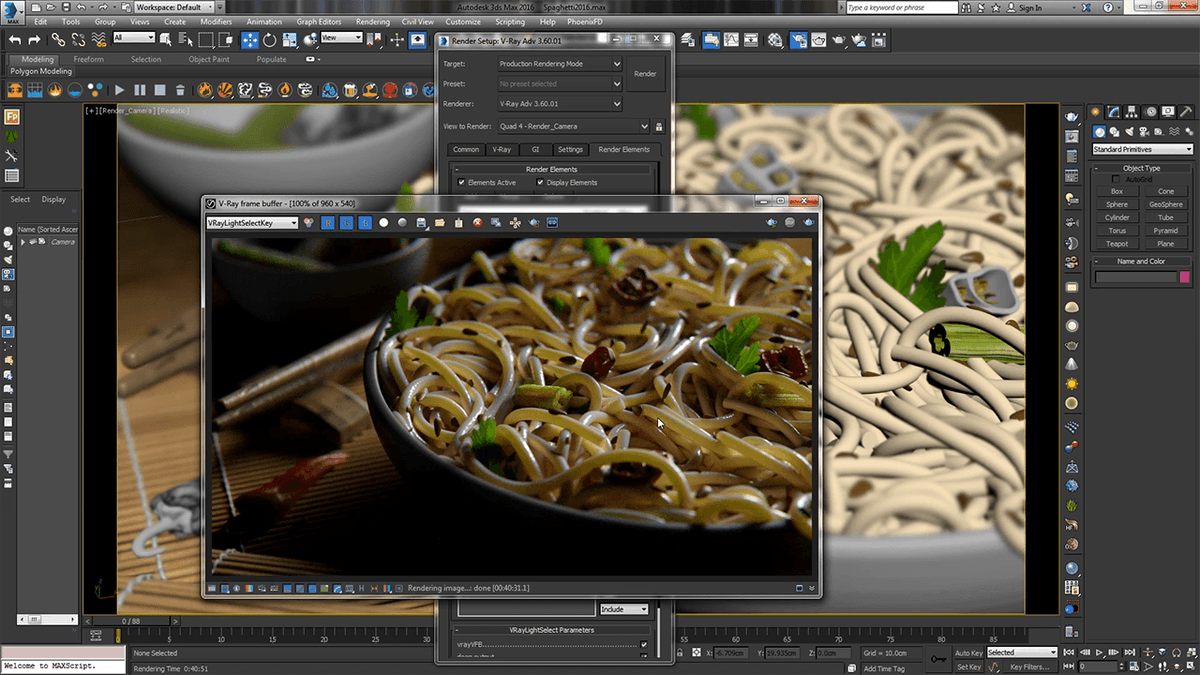This screenshot has height=675, width=1200.
Task: Click the Teapot primitive button
Action: click(1117, 244)
